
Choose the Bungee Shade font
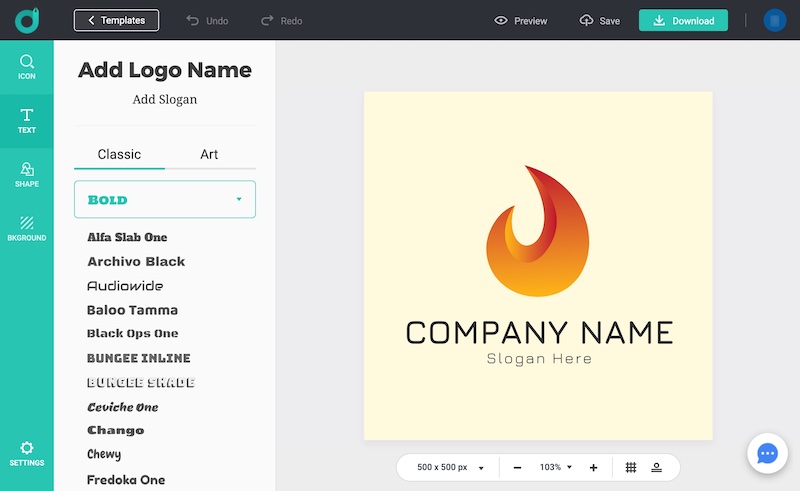point(141,382)
